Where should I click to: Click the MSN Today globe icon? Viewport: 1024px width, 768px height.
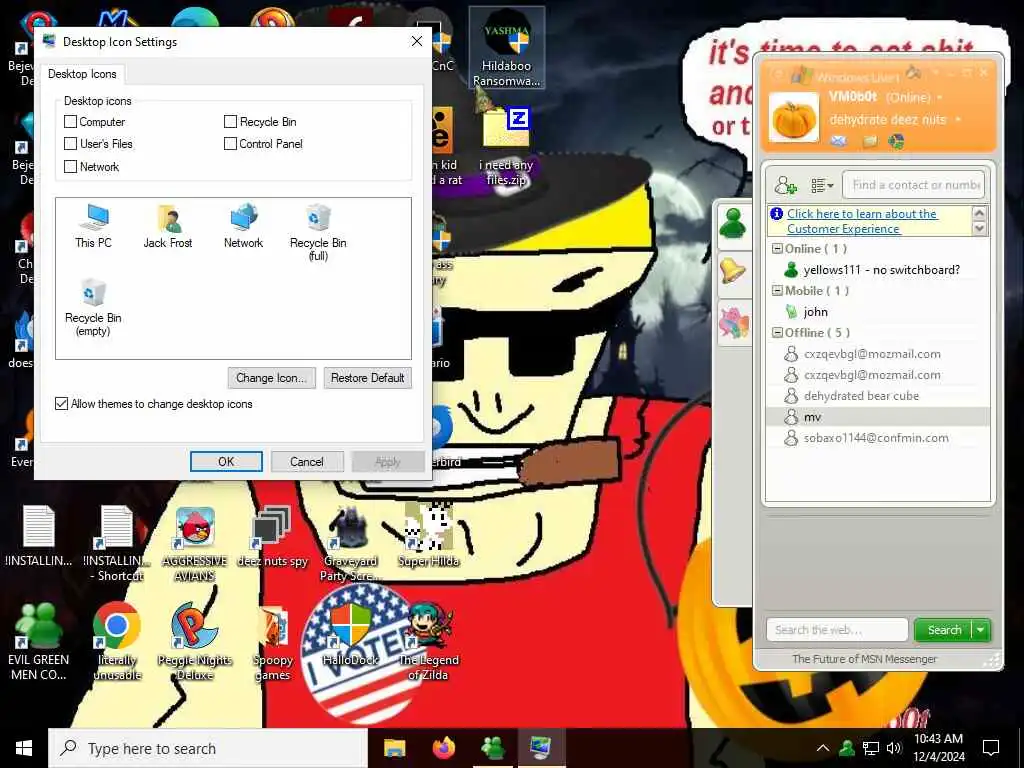click(x=896, y=141)
